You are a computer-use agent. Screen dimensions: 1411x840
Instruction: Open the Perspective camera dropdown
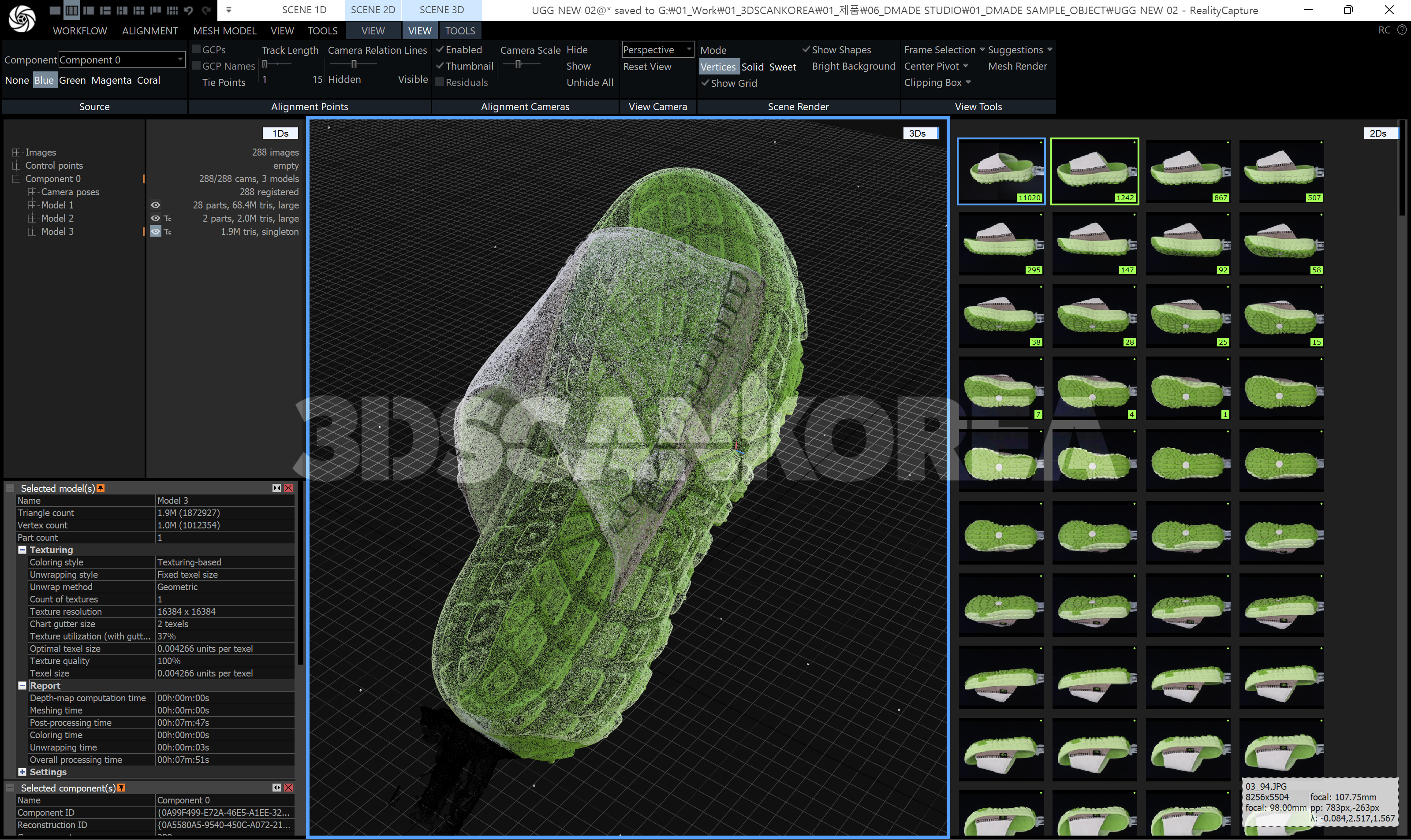(x=657, y=50)
